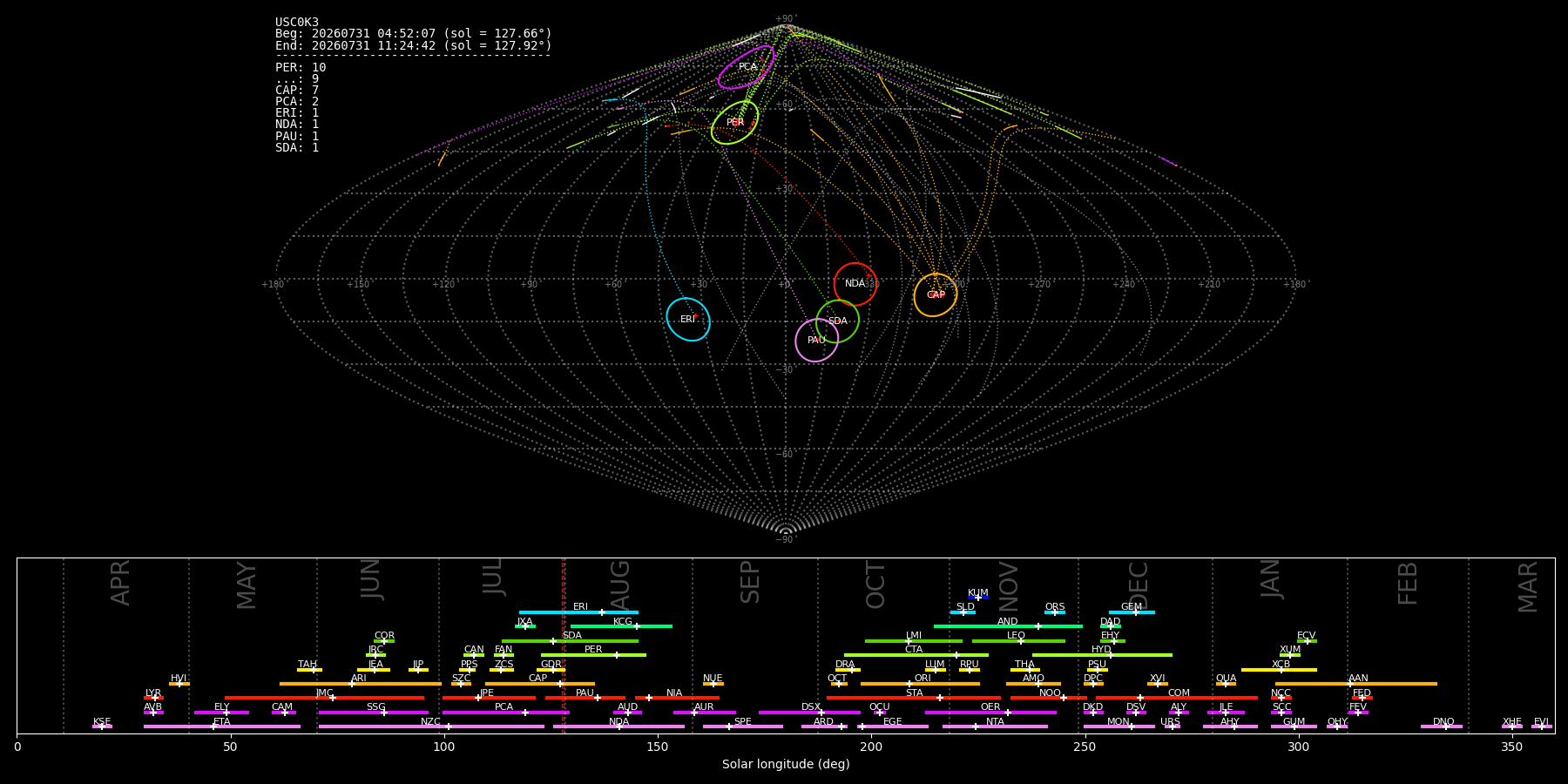Screen dimensions: 1568x784
Task: Select the STA shower bar in timeline
Action: click(914, 698)
